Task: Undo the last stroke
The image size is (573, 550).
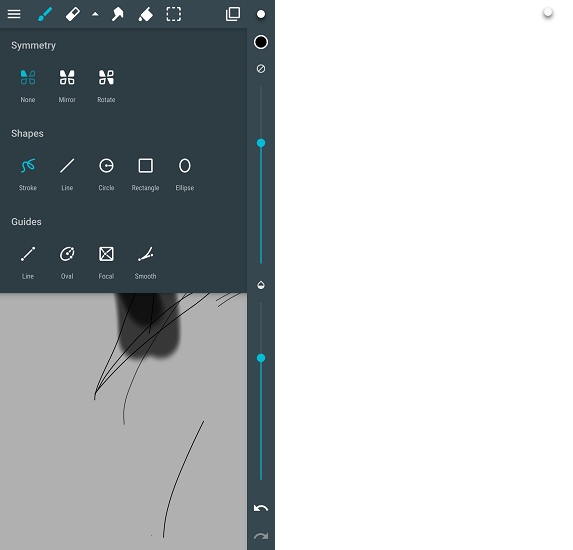Action: point(261,508)
